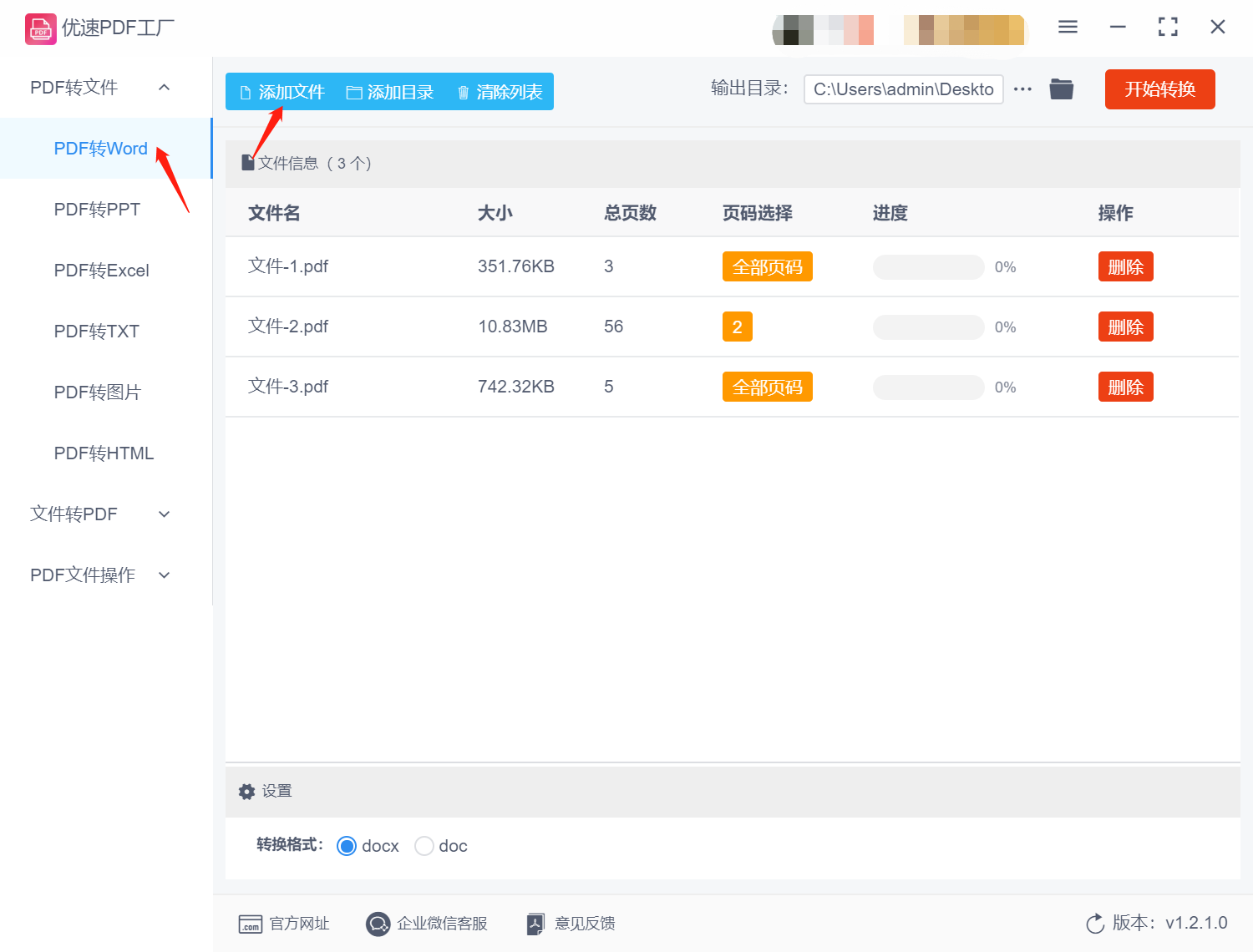1253x952 pixels.
Task: Click the blurred user avatar in title bar
Action: pos(824,30)
